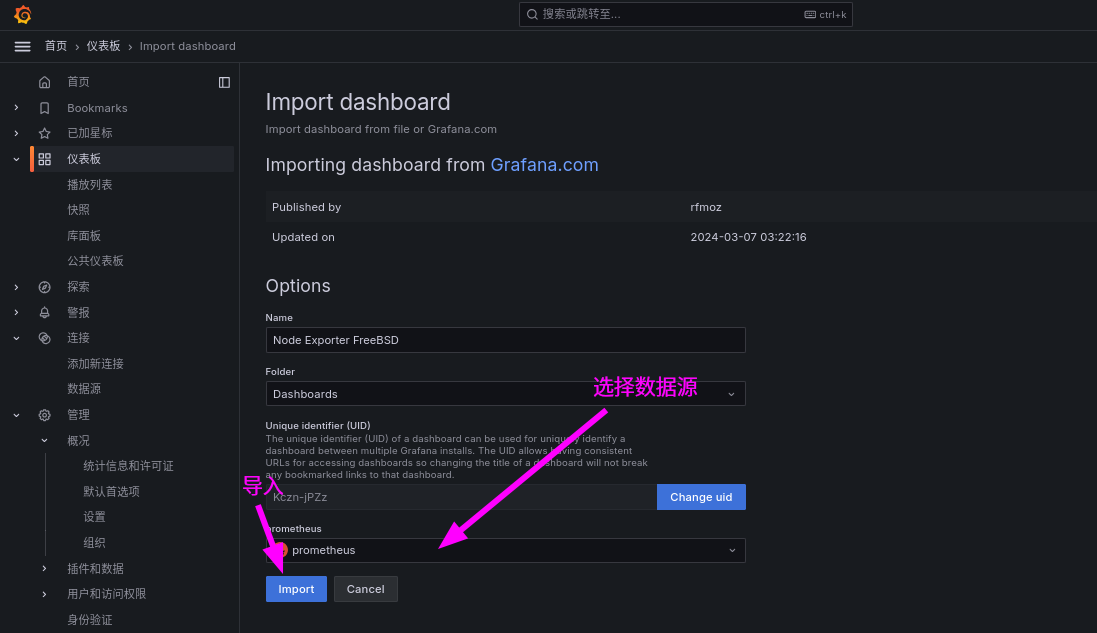The height and width of the screenshot is (633, 1097).
Task: Open 添加新连接 in the sidebar
Action: point(95,364)
